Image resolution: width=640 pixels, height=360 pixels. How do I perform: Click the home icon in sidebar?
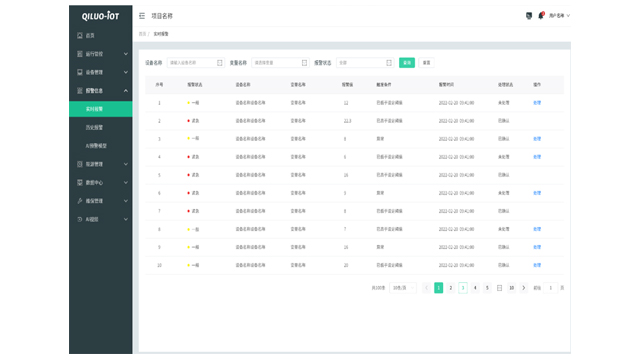click(80, 36)
